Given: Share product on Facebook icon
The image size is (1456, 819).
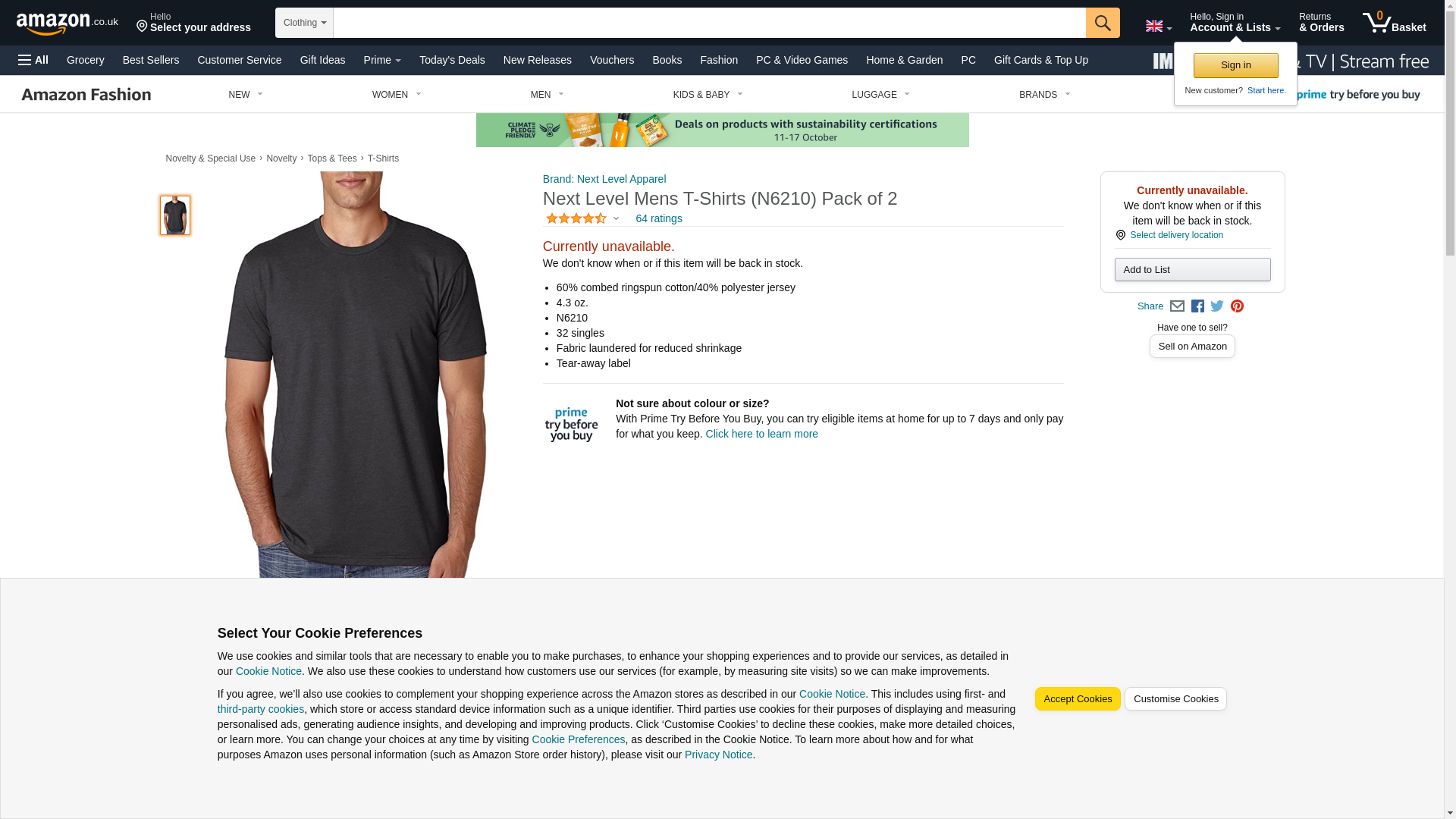Looking at the screenshot, I should point(1197,306).
